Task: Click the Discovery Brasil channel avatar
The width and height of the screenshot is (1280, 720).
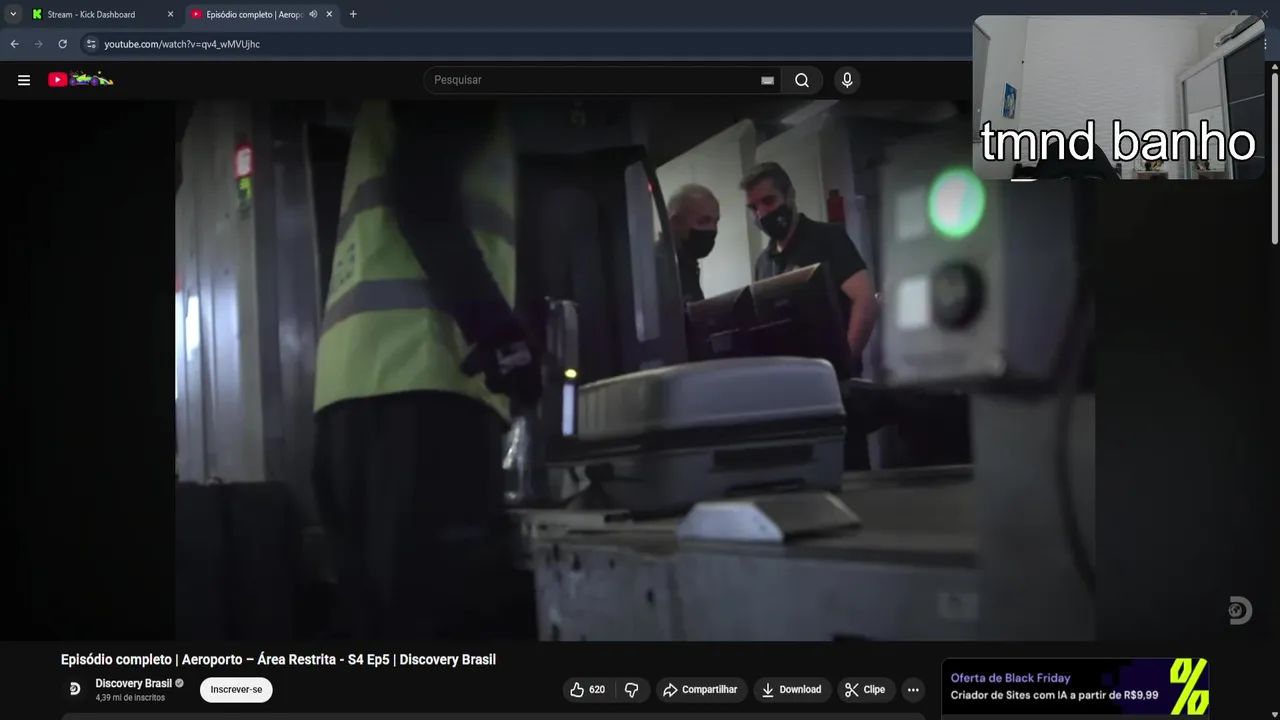Action: pyautogui.click(x=75, y=689)
